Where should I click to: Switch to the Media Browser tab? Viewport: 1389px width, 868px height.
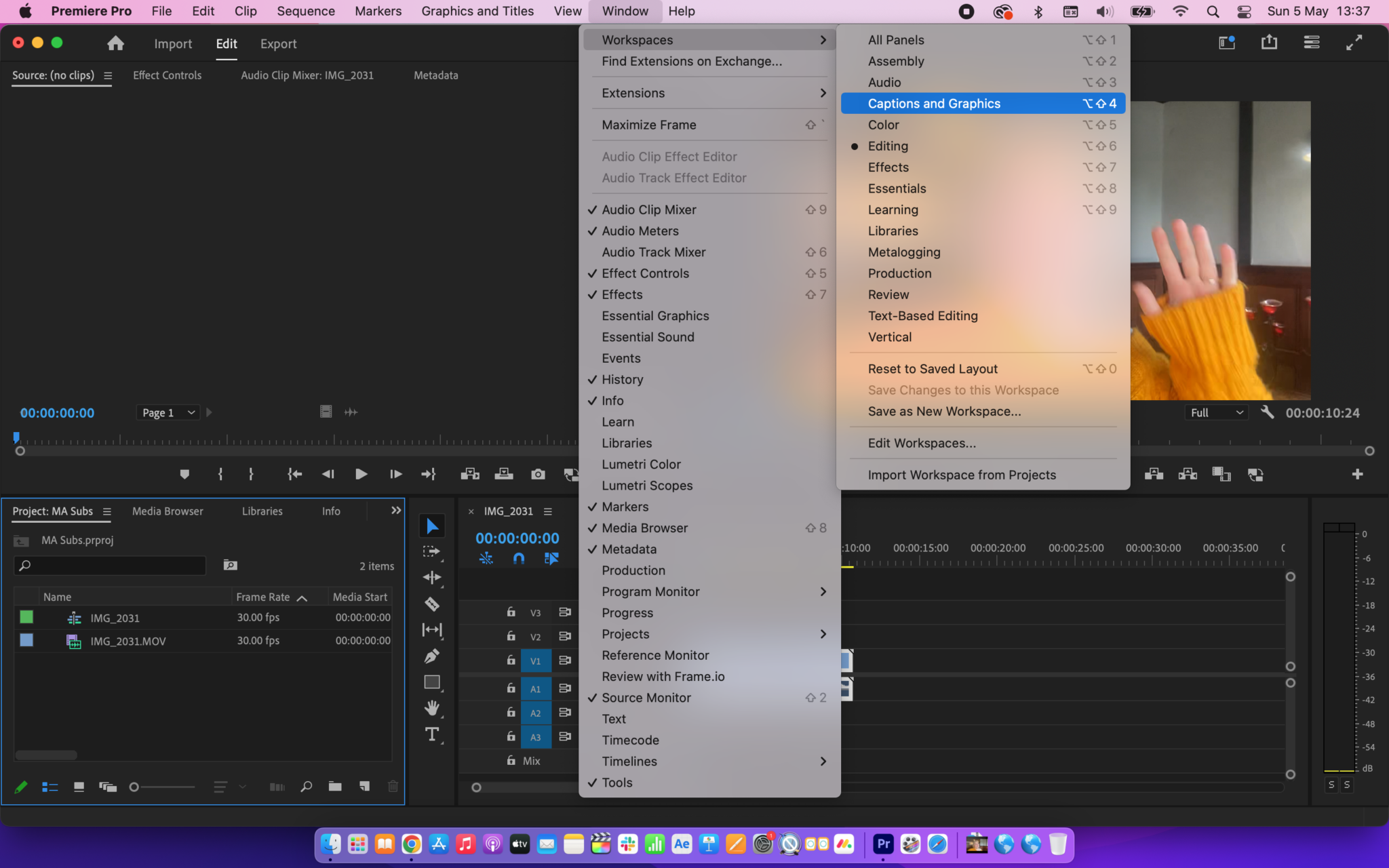click(x=168, y=511)
